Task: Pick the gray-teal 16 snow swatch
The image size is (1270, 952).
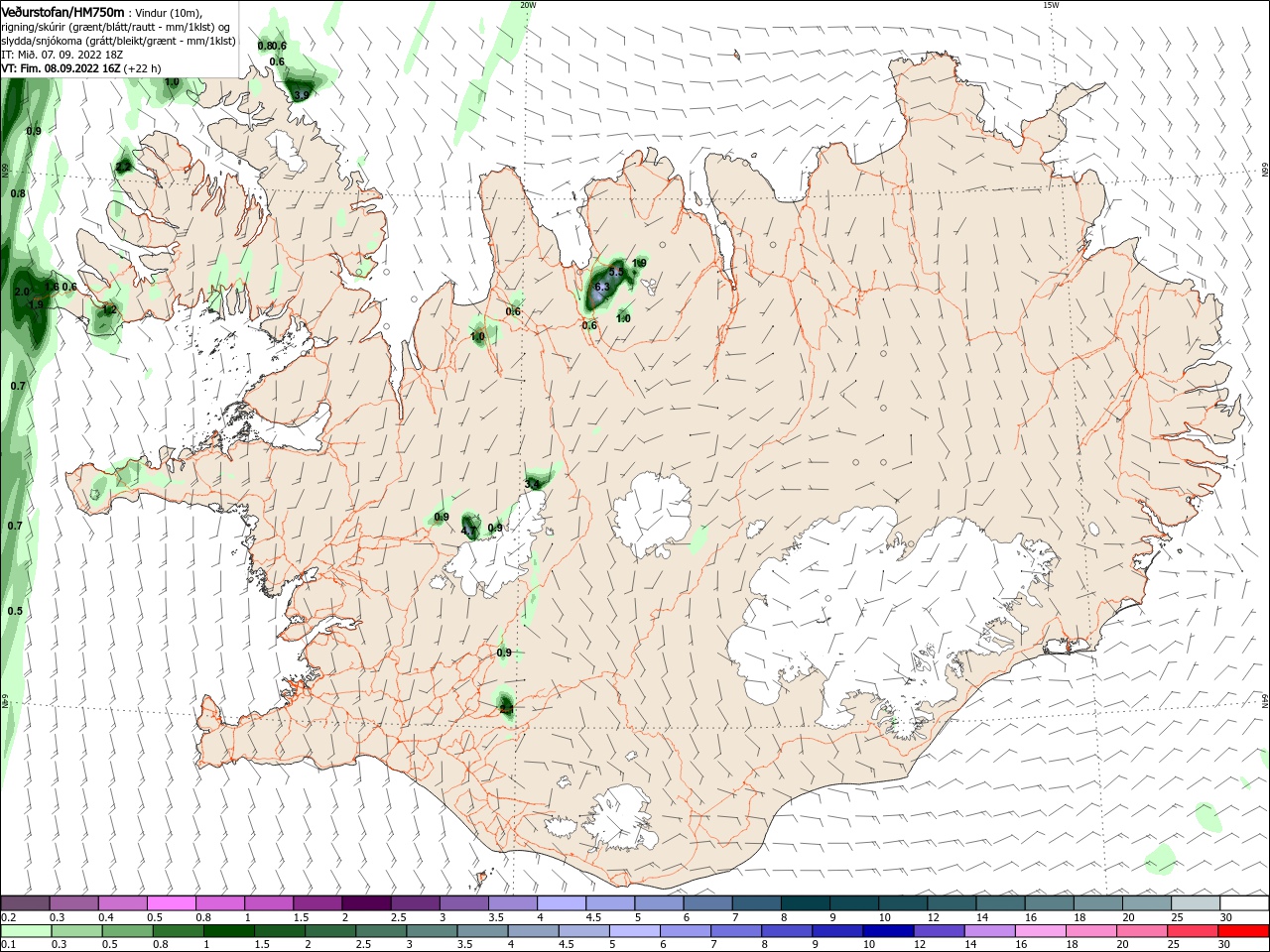Action: coord(1049,903)
